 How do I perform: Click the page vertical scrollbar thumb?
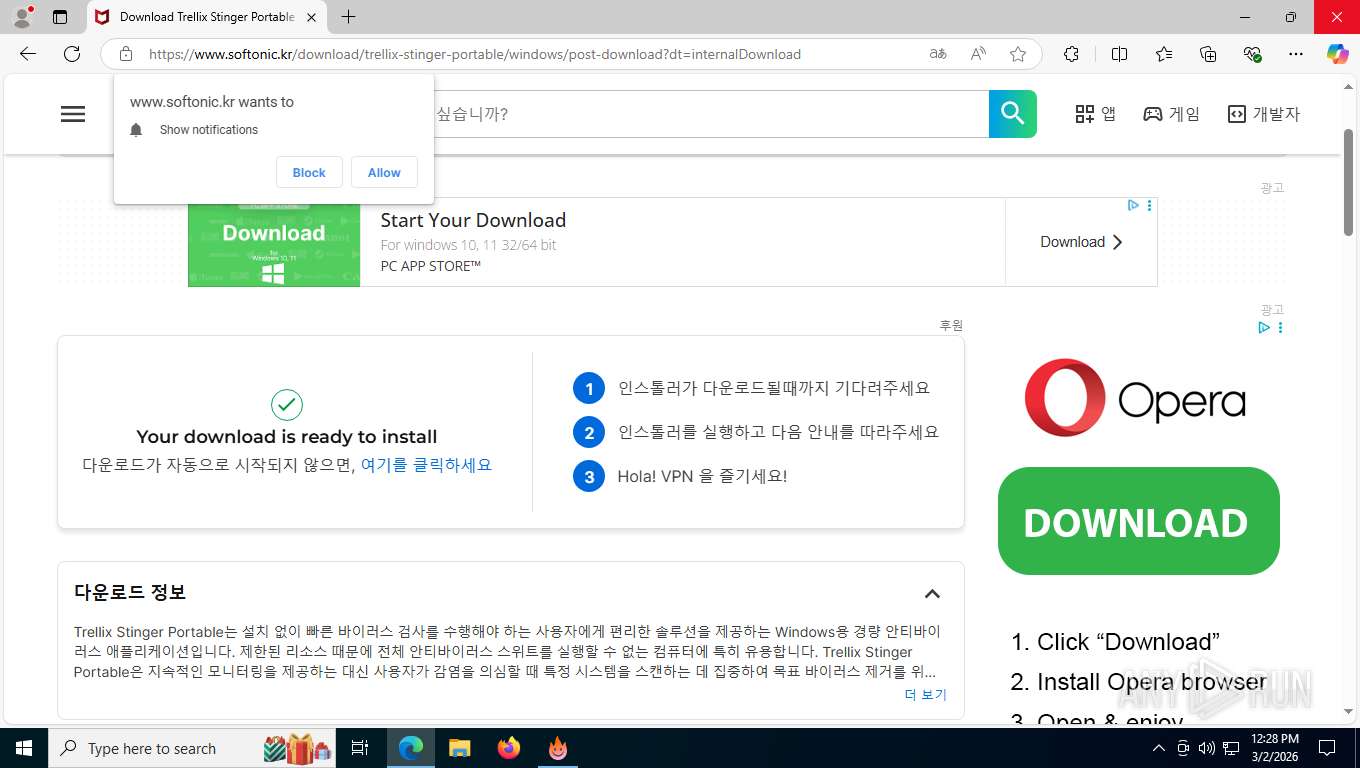point(1348,182)
